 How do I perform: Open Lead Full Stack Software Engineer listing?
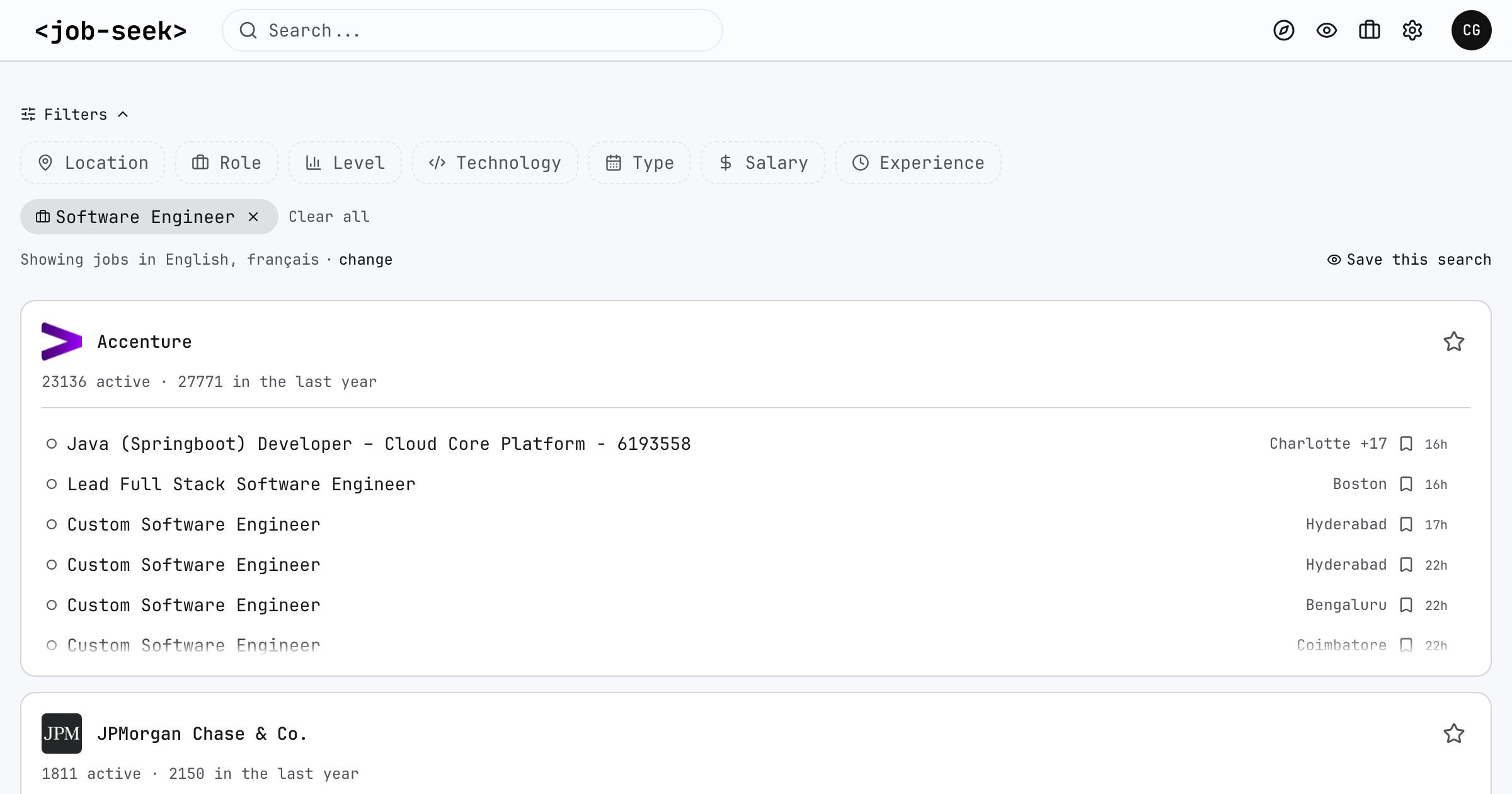point(241,484)
